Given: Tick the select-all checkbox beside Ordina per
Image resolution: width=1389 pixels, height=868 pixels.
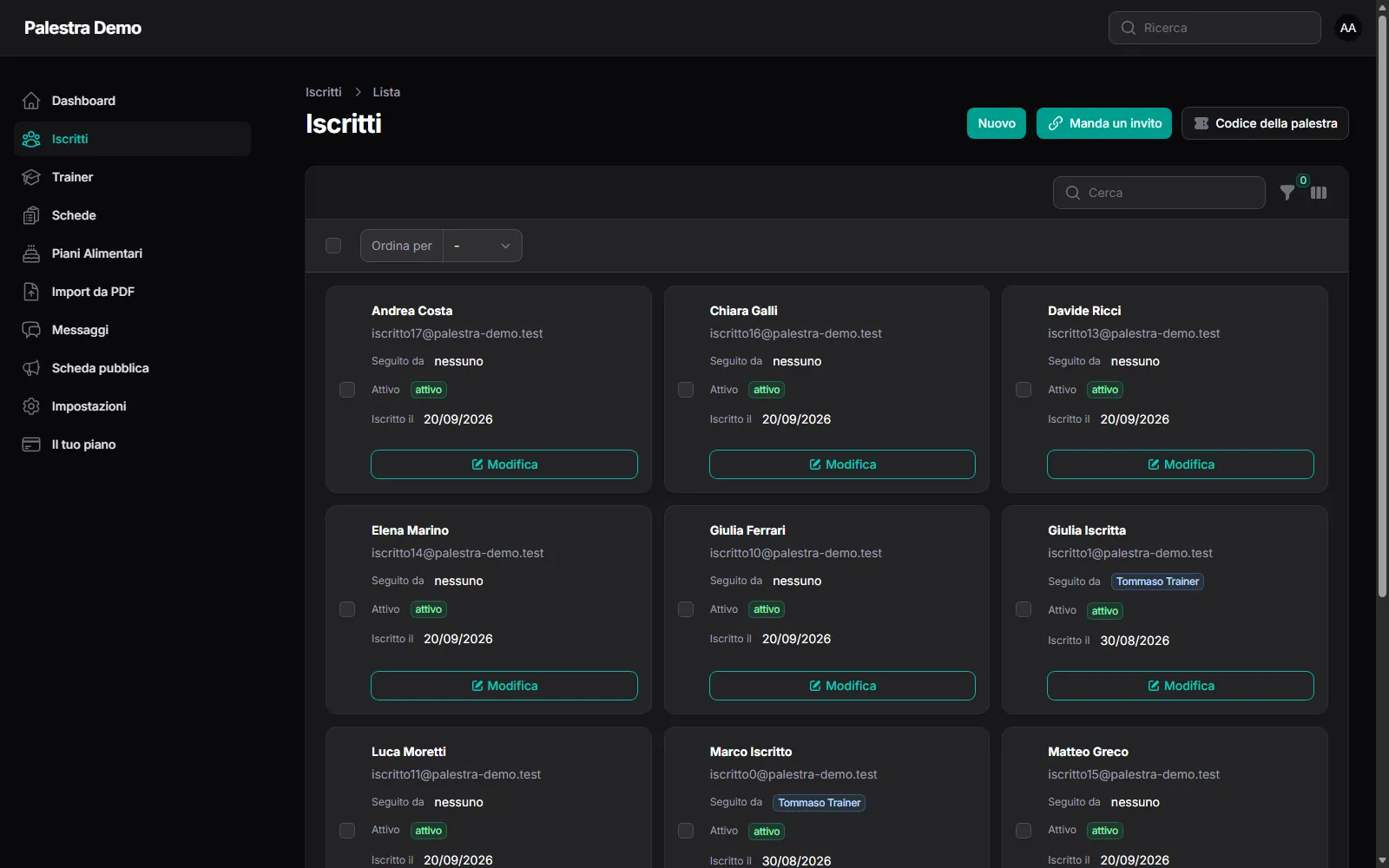Looking at the screenshot, I should click(x=333, y=246).
